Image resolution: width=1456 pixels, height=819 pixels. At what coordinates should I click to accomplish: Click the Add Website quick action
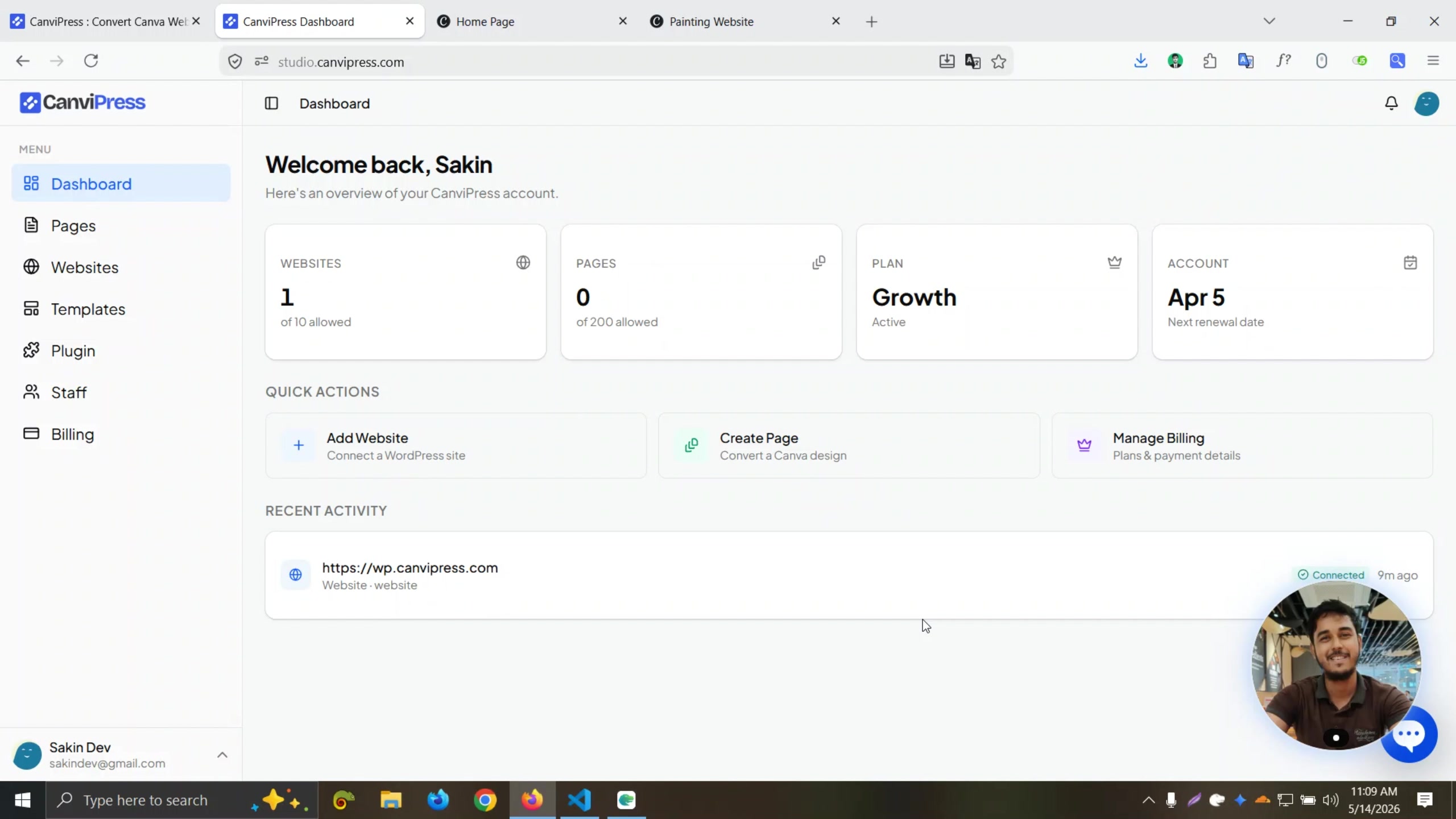pyautogui.click(x=456, y=446)
